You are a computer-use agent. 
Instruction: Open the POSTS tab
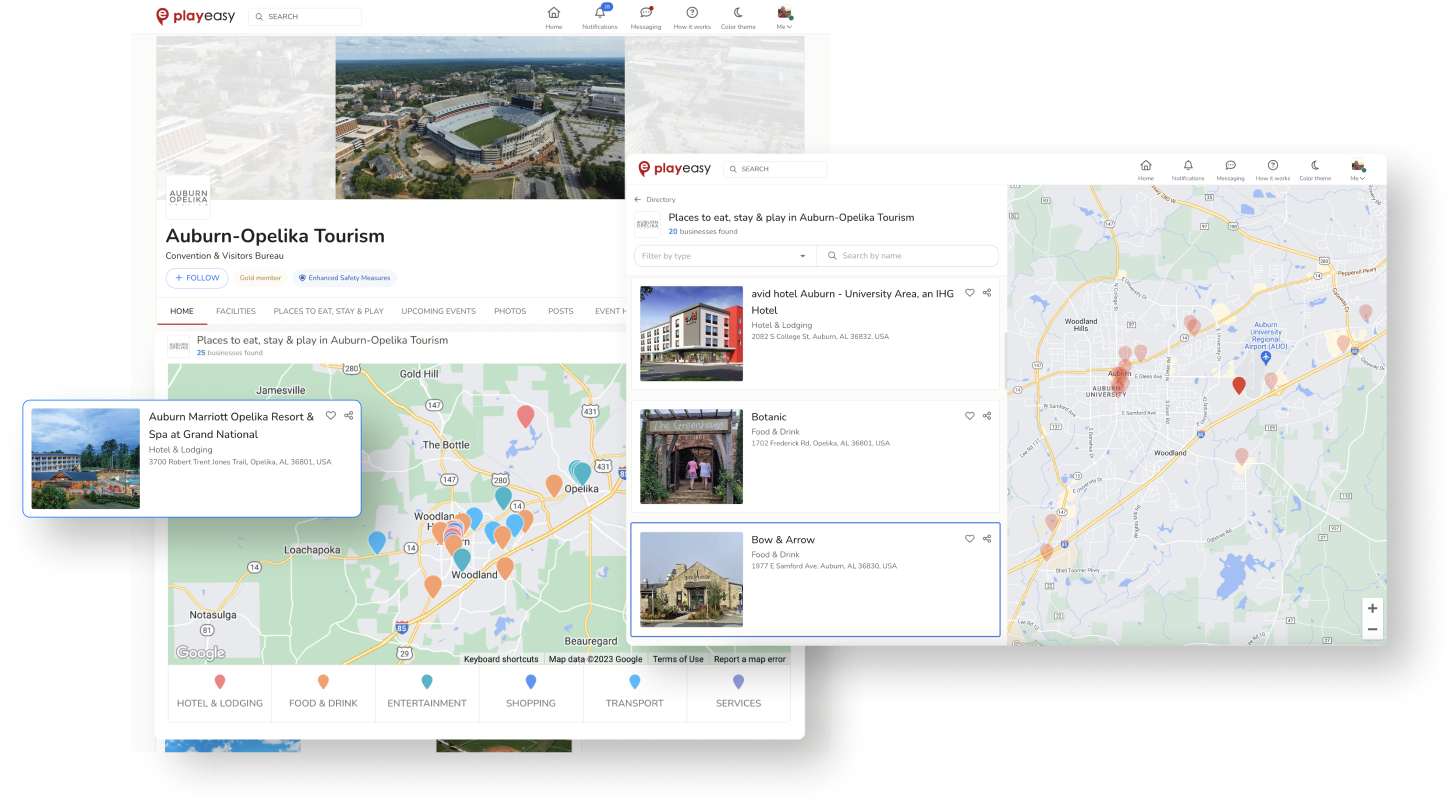[x=561, y=311]
